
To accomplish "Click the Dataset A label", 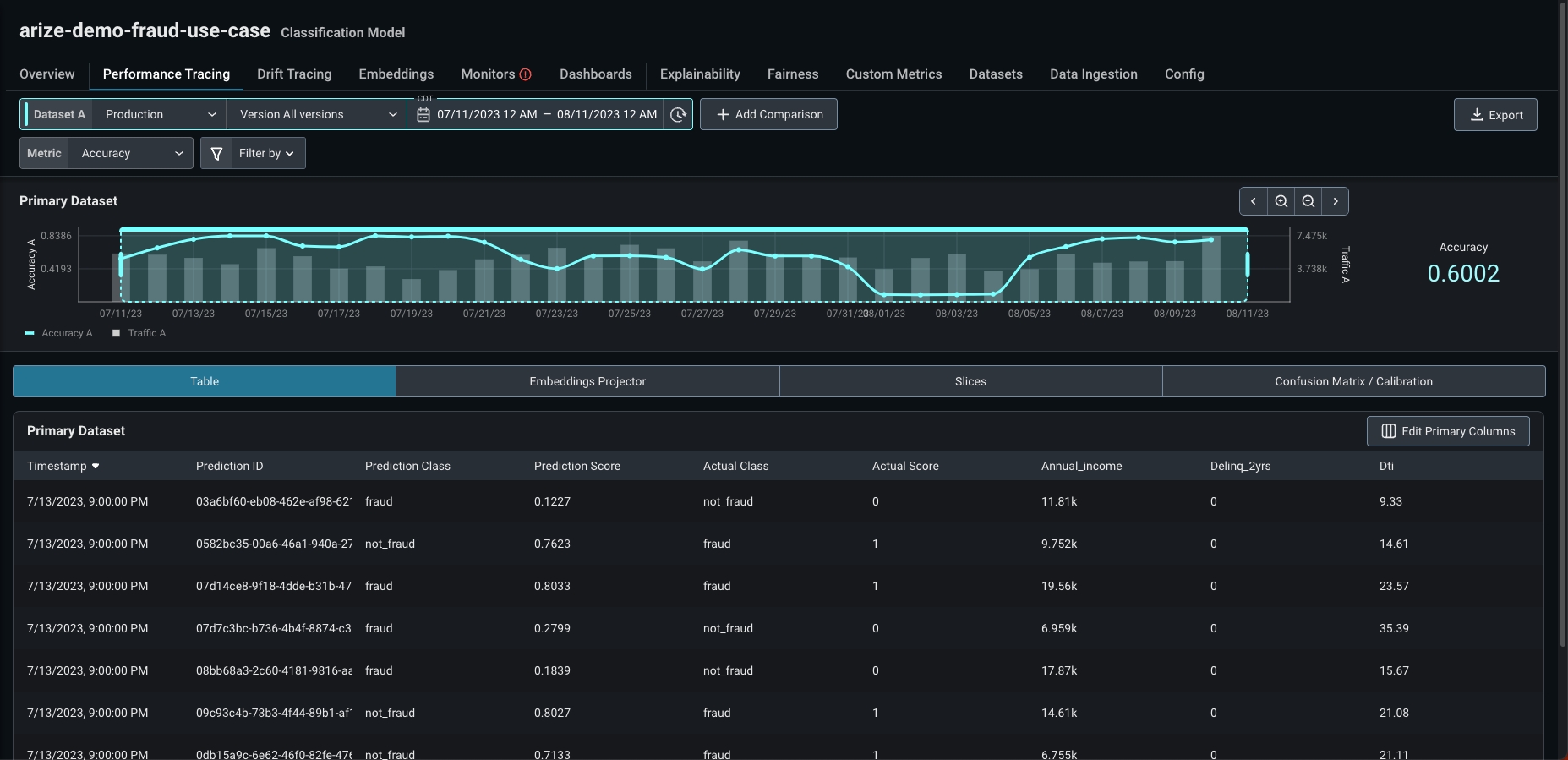I will [x=59, y=114].
